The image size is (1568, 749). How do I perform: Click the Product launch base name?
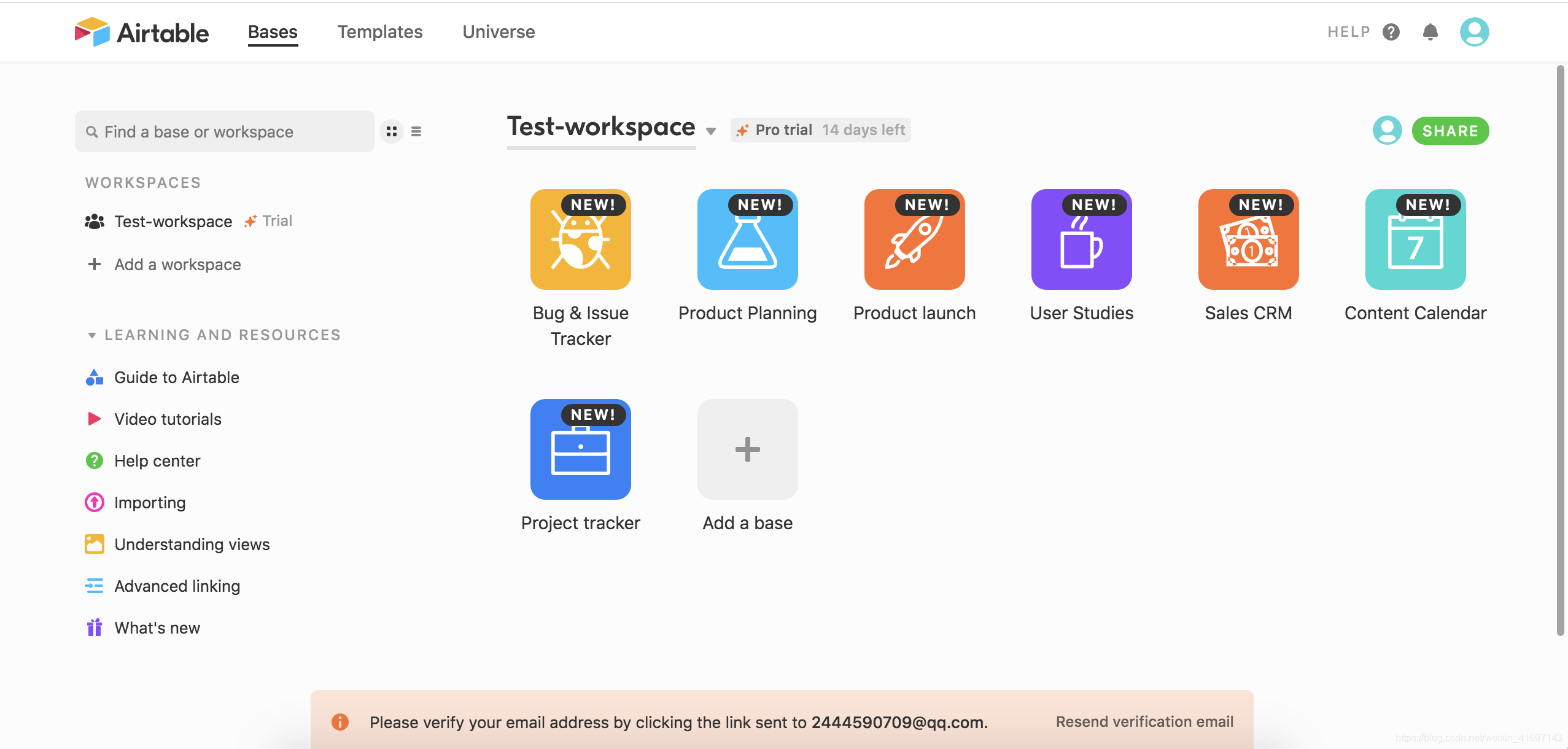914,313
